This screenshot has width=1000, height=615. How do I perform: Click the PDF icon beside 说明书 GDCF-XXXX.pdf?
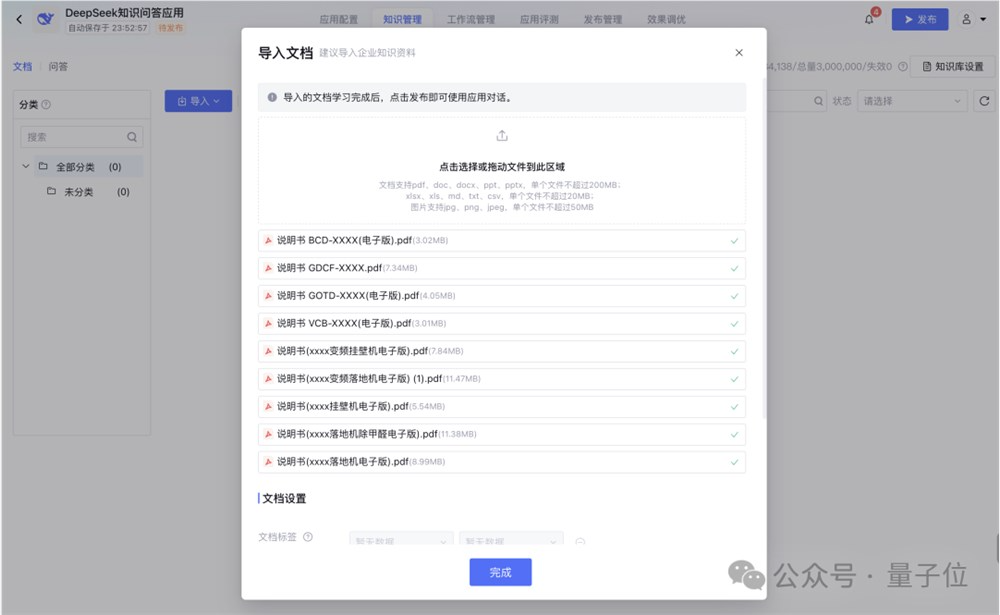(269, 267)
